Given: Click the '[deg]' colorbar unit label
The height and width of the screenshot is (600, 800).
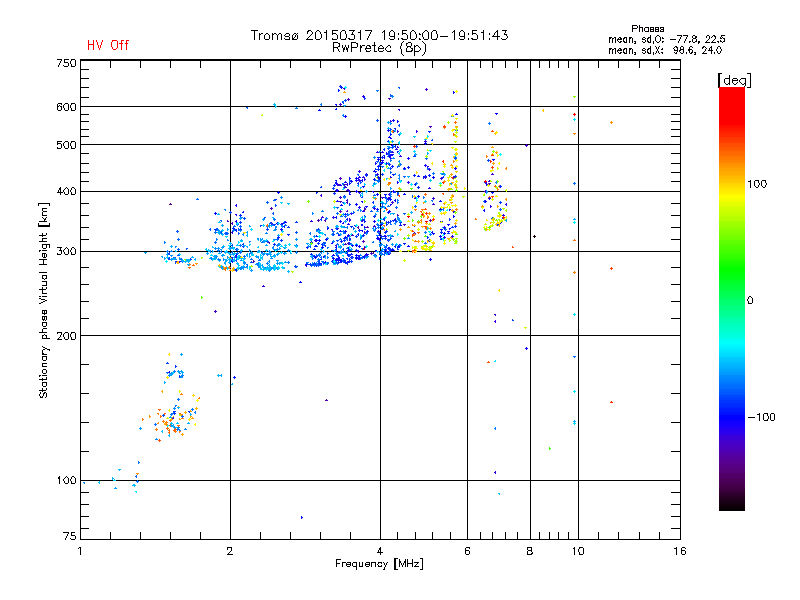Looking at the screenshot, I should [734, 80].
